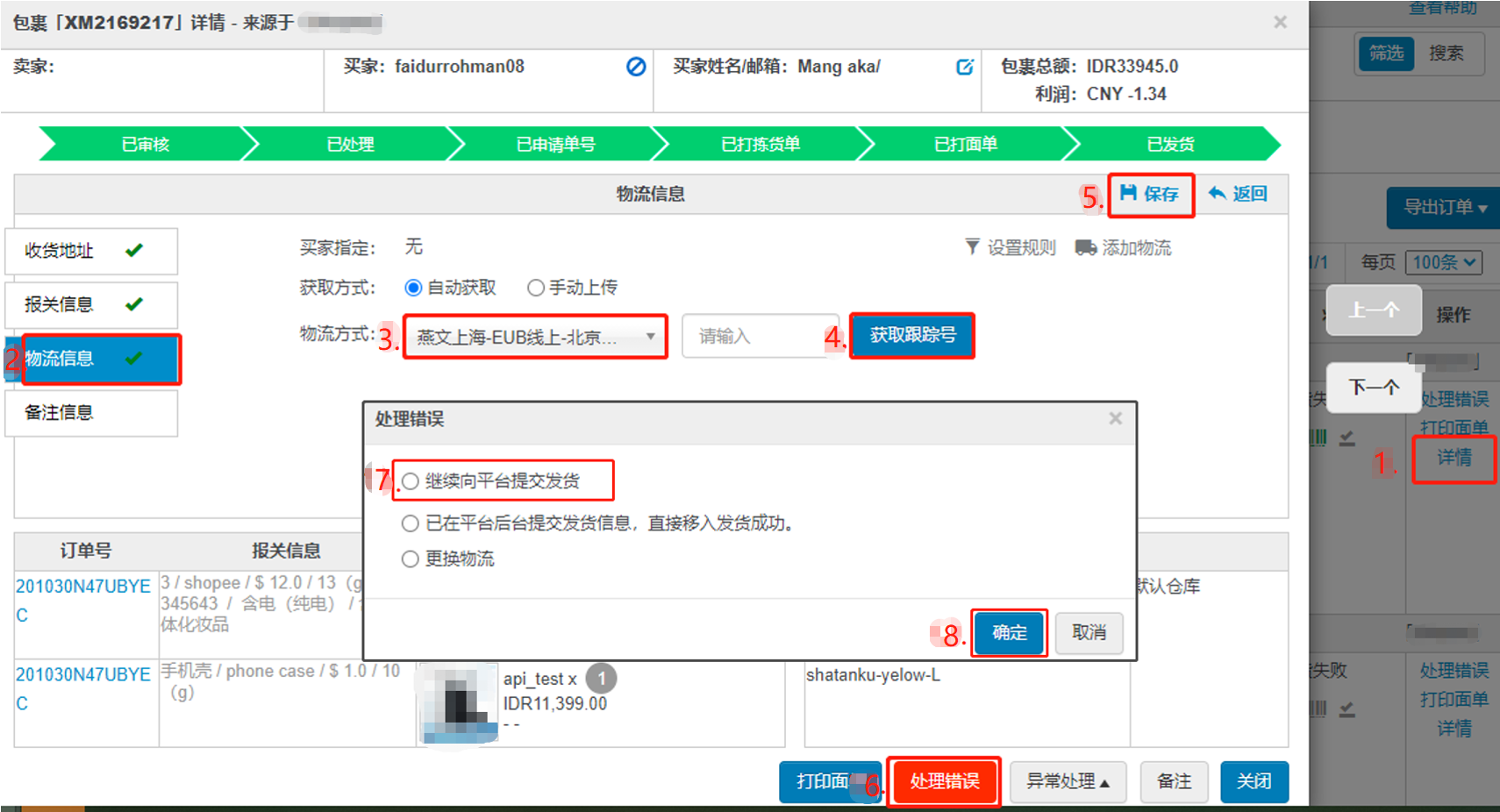Click the 请输入 tracking number field
The height and width of the screenshot is (812, 1500).
click(760, 336)
